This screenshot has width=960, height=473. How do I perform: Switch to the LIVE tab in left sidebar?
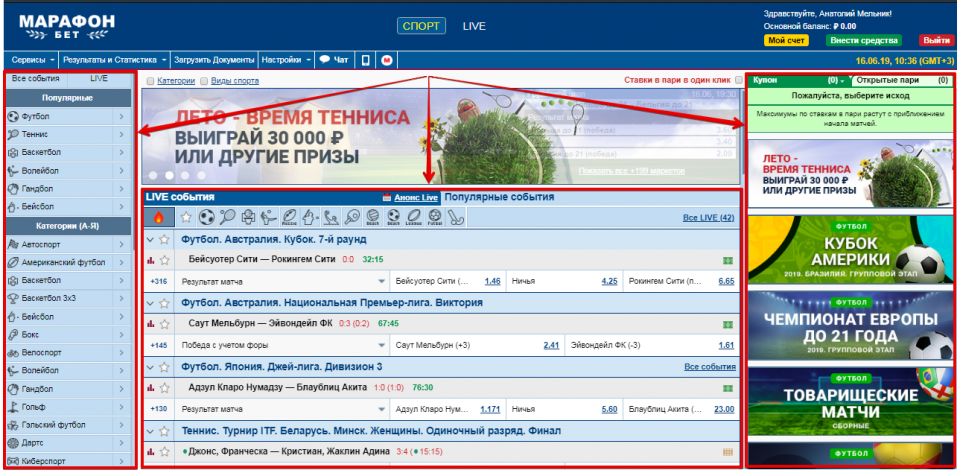[99, 78]
